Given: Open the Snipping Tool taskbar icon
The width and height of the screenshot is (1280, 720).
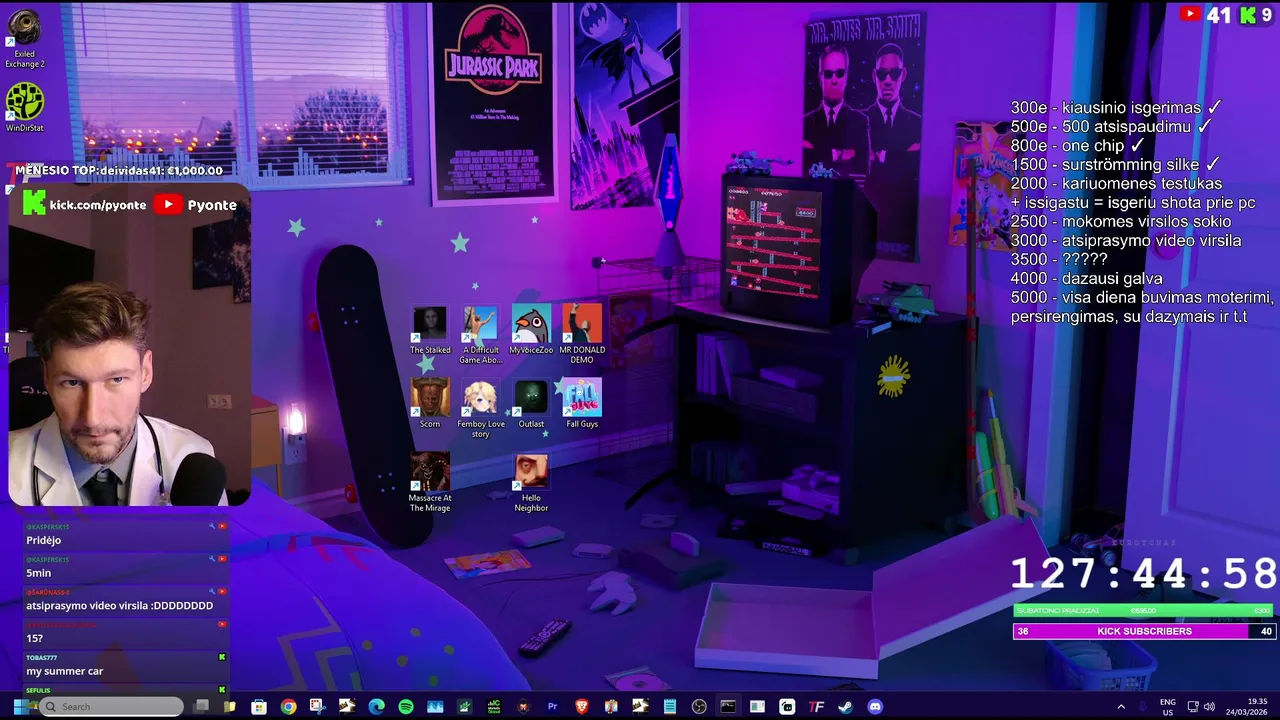Looking at the screenshot, I should tap(317, 706).
